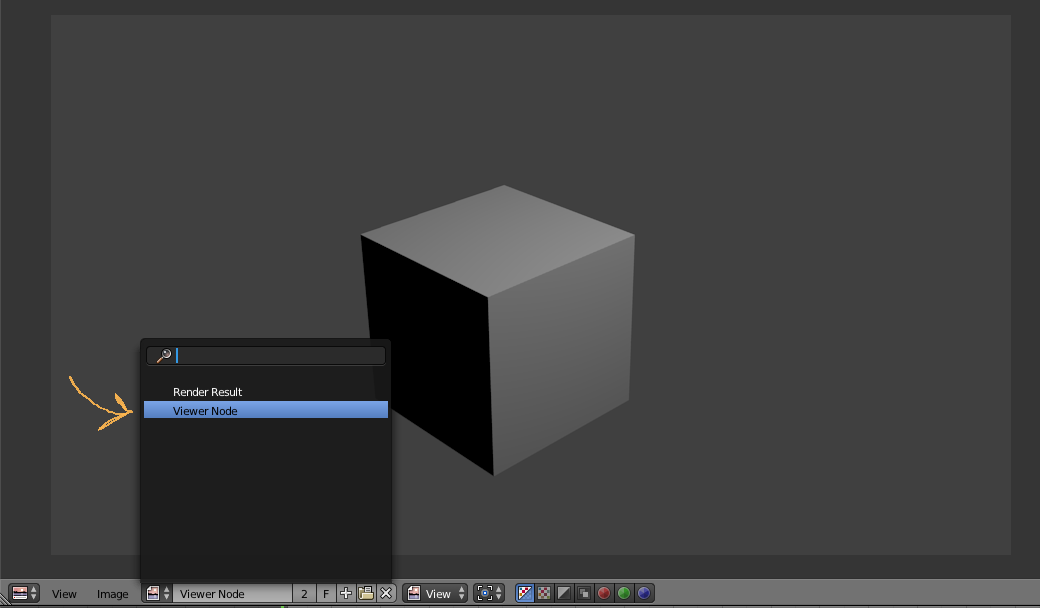
Task: Click the new image plus icon
Action: pyautogui.click(x=344, y=593)
